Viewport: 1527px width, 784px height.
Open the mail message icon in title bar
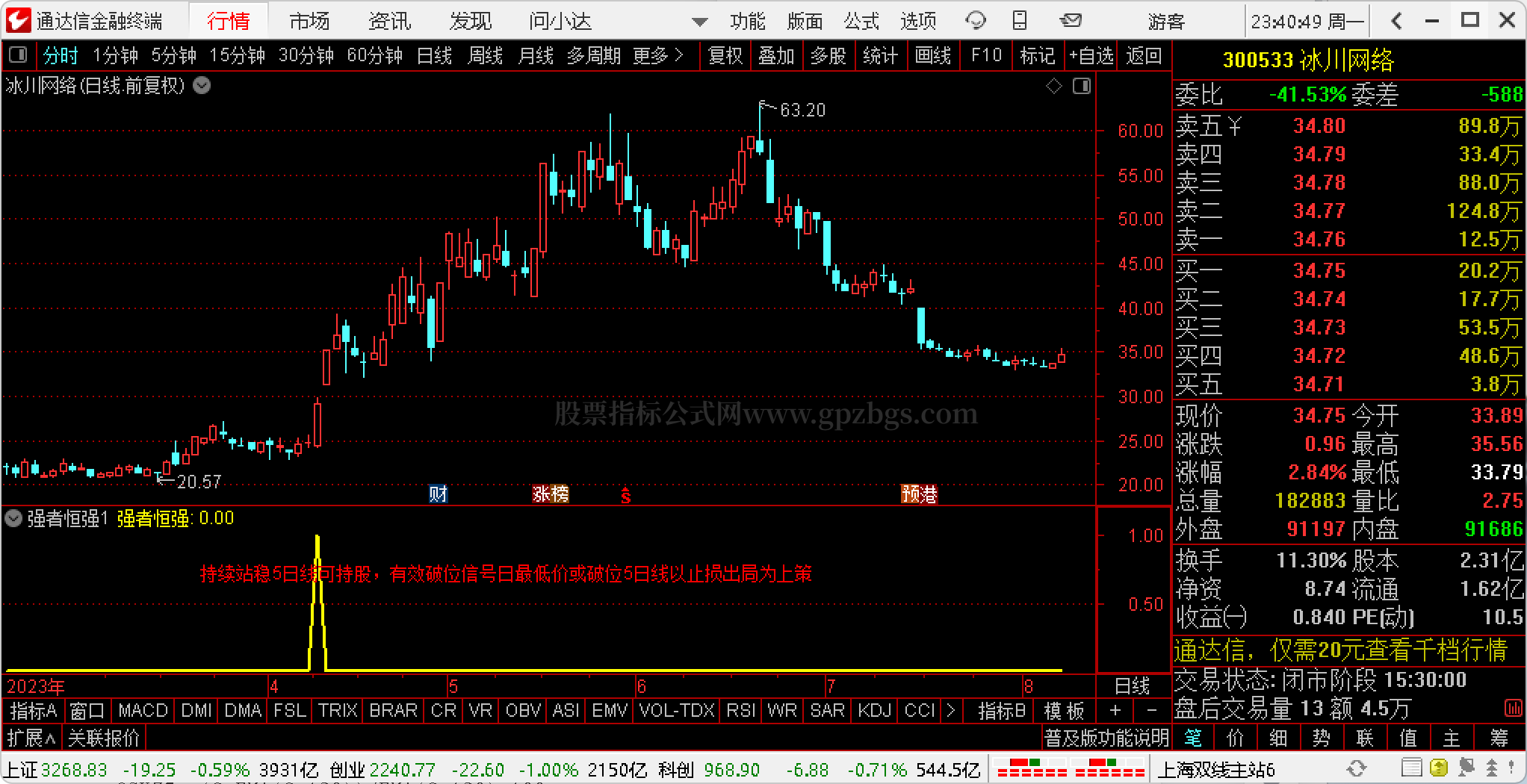[x=1071, y=21]
